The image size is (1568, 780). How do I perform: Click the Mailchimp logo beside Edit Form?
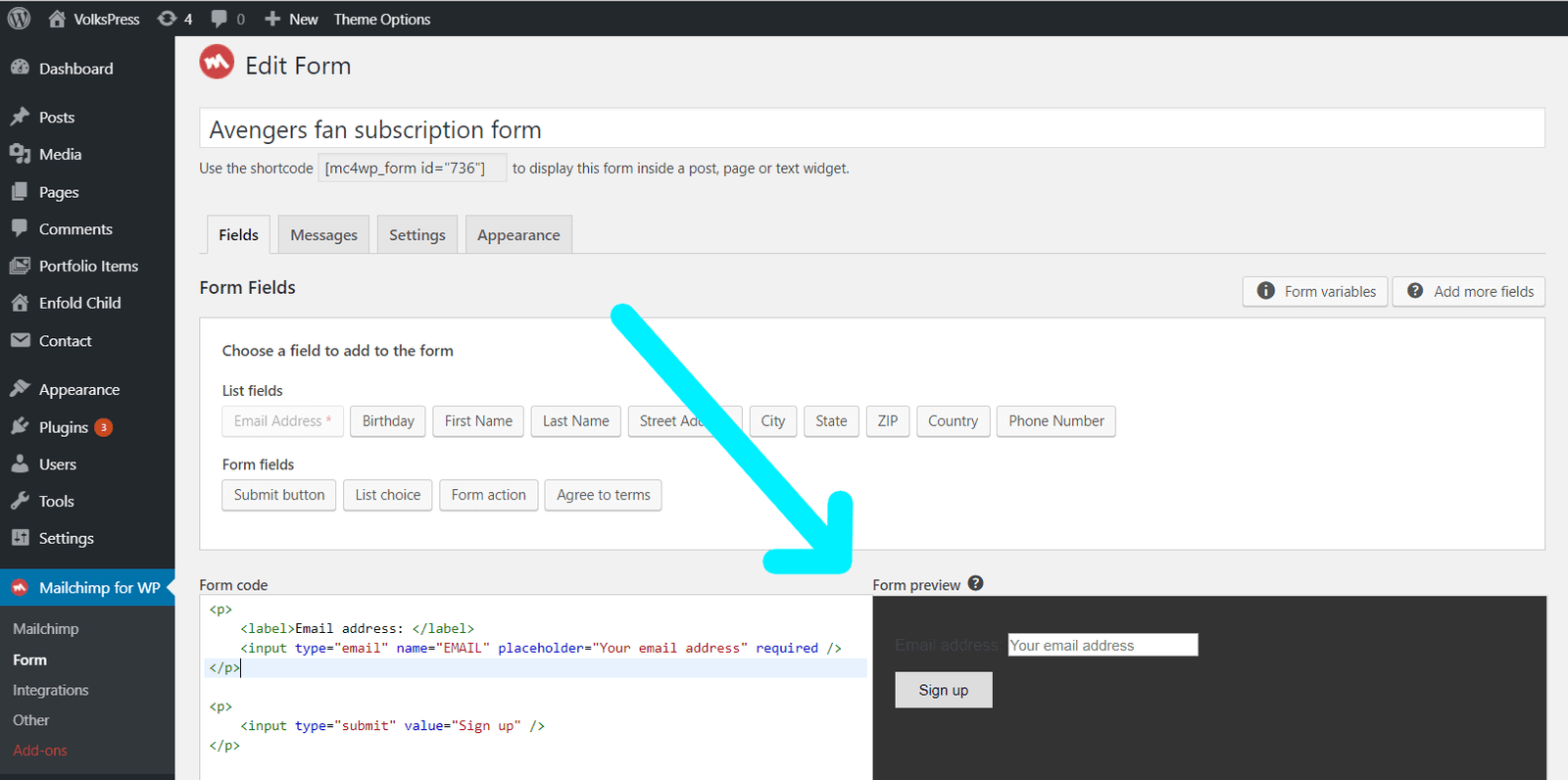(217, 63)
